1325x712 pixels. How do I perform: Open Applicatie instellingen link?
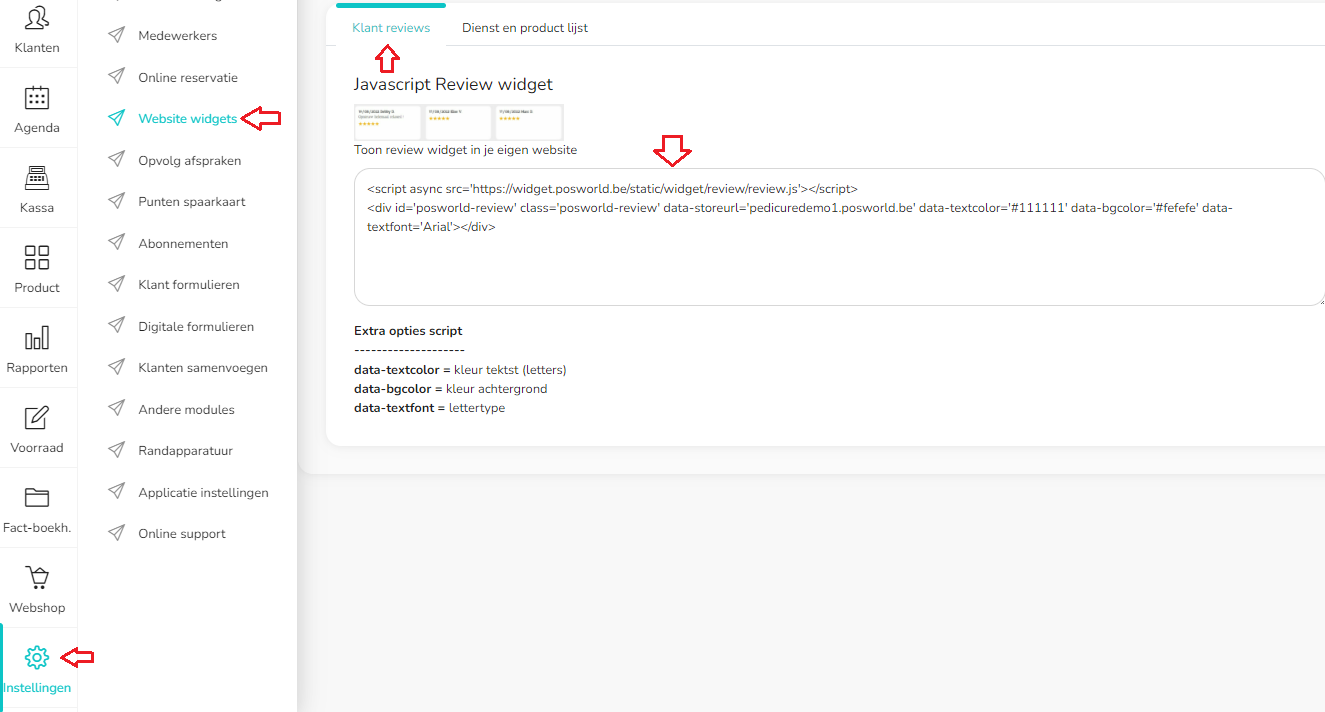[204, 492]
